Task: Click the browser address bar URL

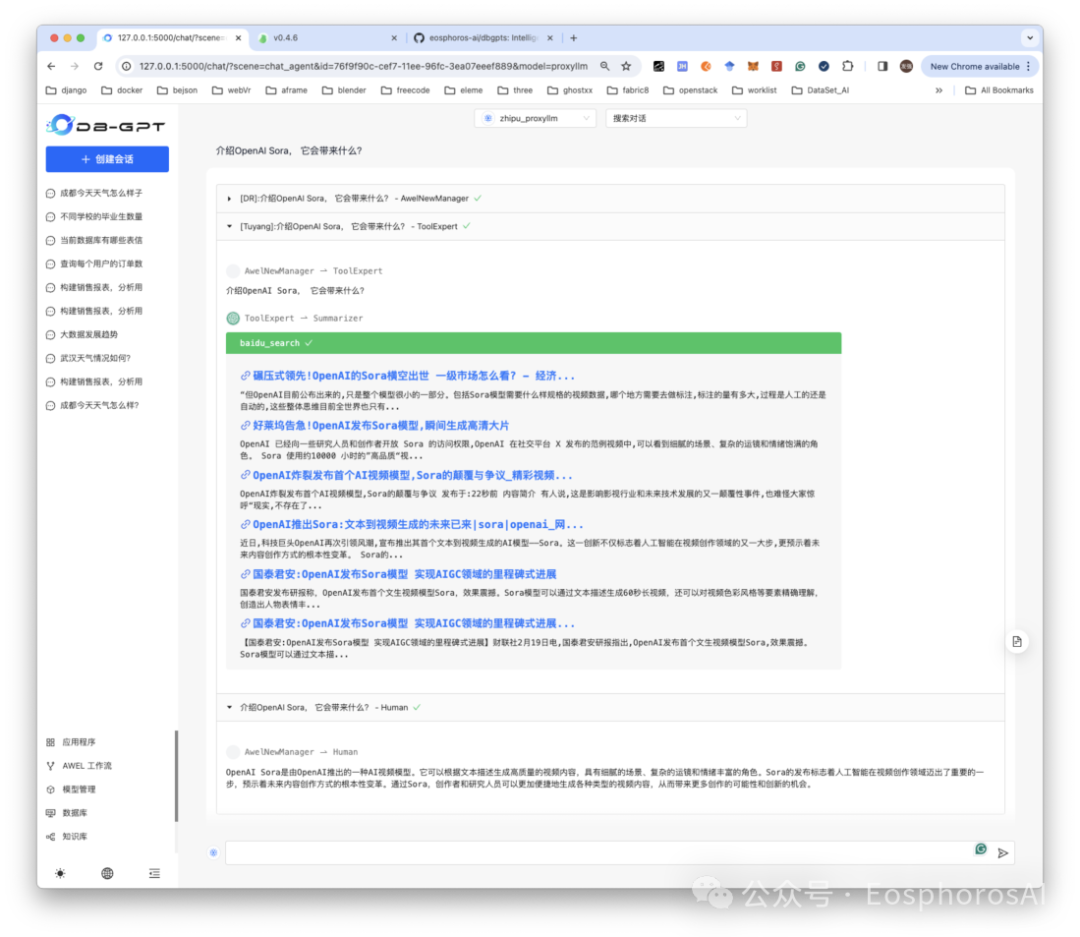Action: (363, 66)
